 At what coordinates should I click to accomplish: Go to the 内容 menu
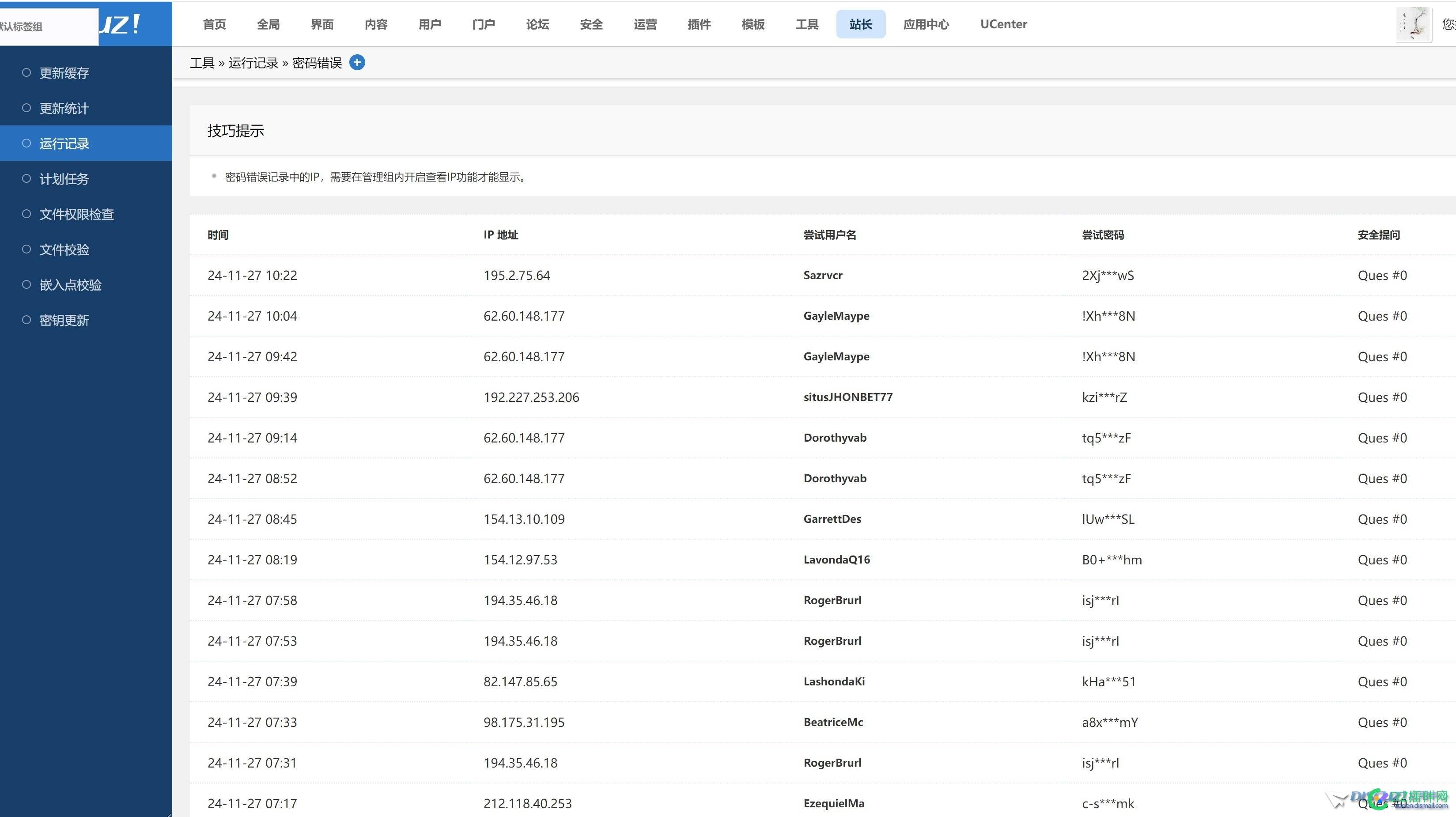click(376, 24)
